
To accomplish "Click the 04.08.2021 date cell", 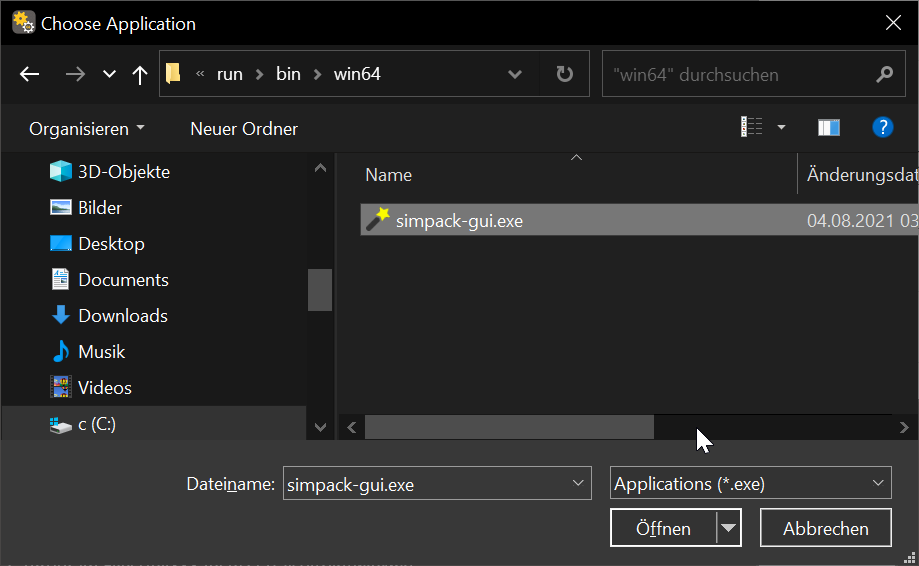I will pos(862,221).
